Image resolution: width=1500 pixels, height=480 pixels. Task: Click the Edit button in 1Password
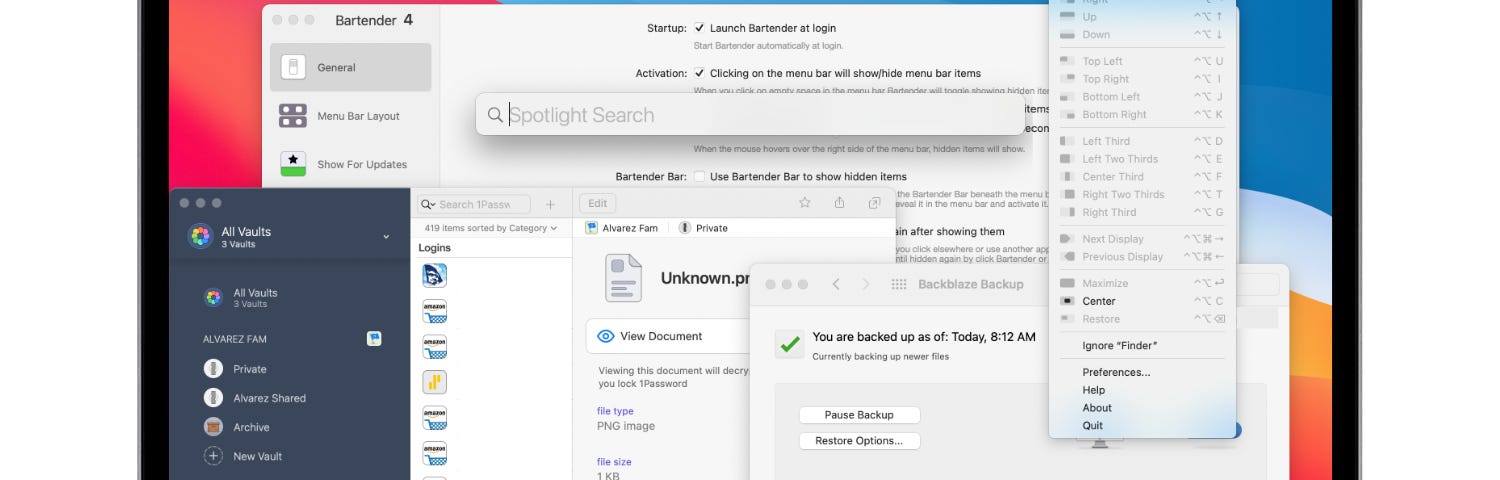tap(597, 203)
